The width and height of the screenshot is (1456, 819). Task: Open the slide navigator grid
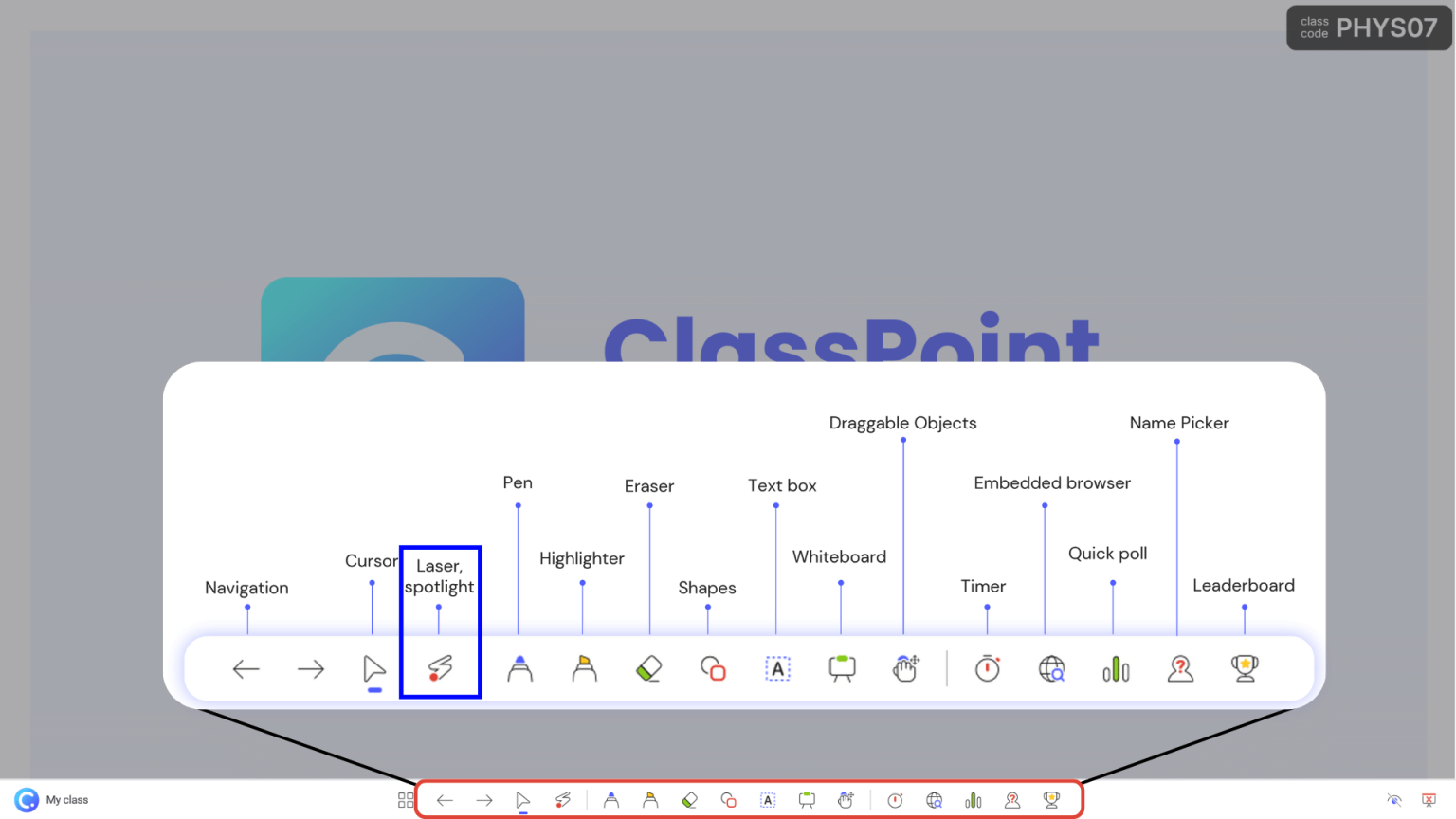coord(406,799)
